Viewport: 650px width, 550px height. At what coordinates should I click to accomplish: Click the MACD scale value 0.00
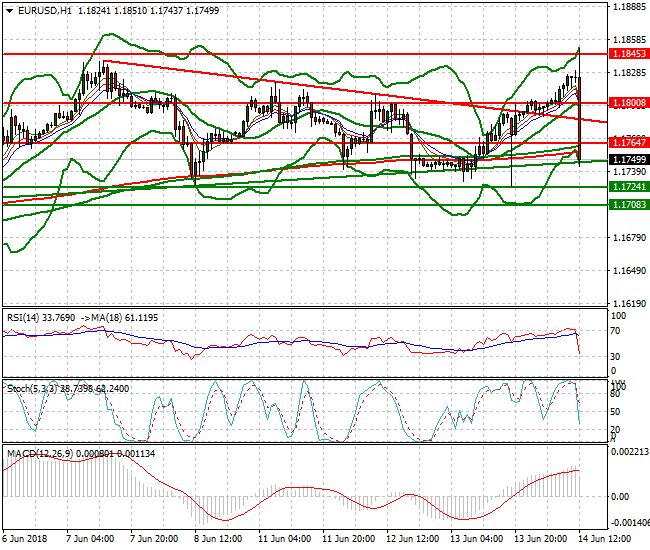coord(620,497)
